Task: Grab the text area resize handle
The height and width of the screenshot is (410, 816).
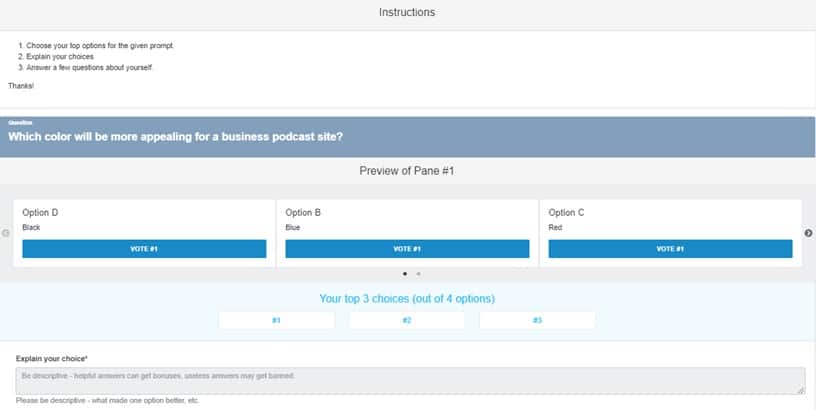Action: point(800,390)
